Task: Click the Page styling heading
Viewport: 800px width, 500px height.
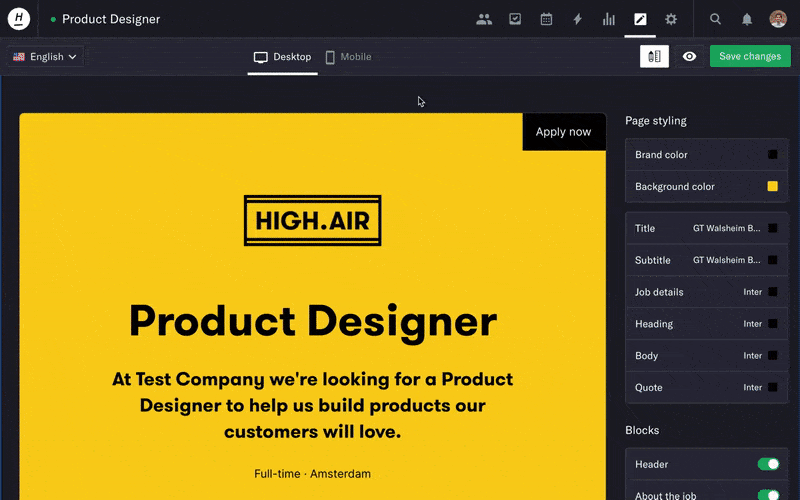Action: point(656,121)
